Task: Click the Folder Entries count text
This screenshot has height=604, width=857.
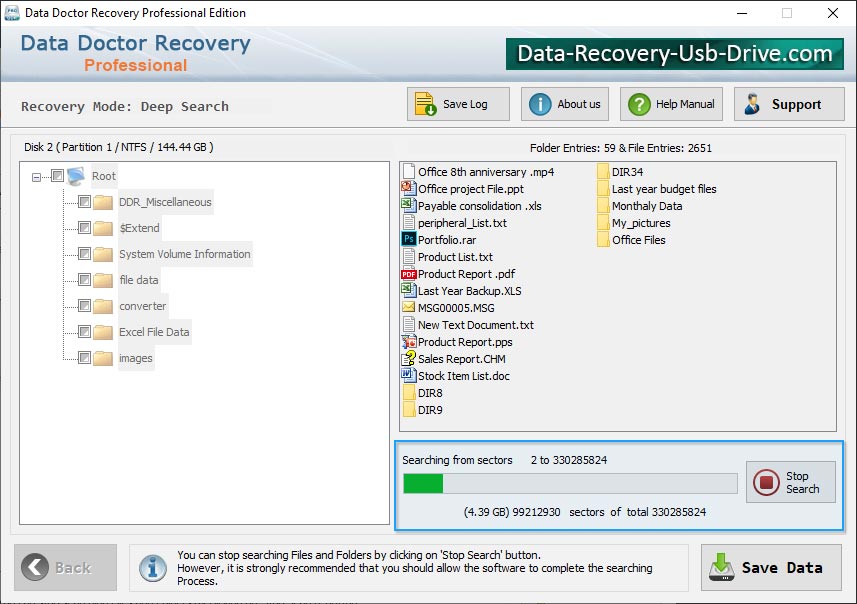Action: point(621,148)
